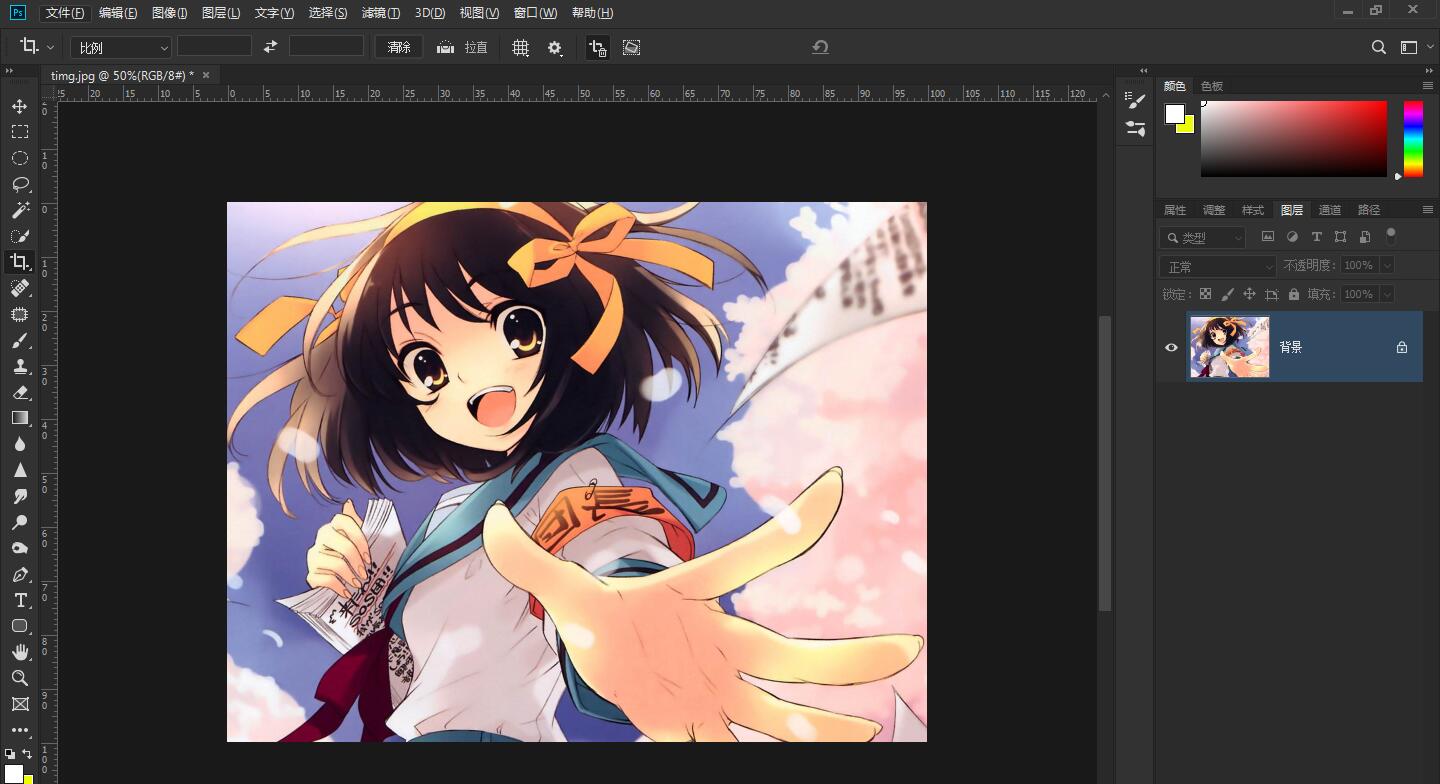Click the 清除 button
The image size is (1440, 784).
click(x=399, y=47)
